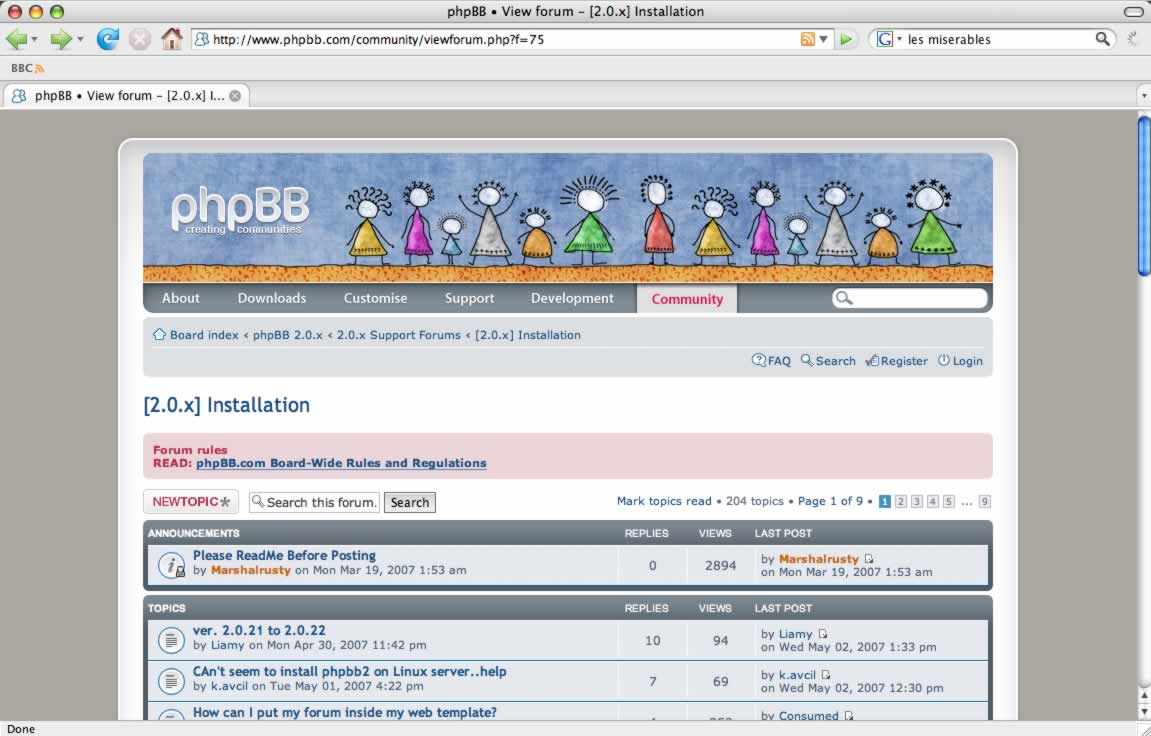Go to page 2 of the topic list

901,501
